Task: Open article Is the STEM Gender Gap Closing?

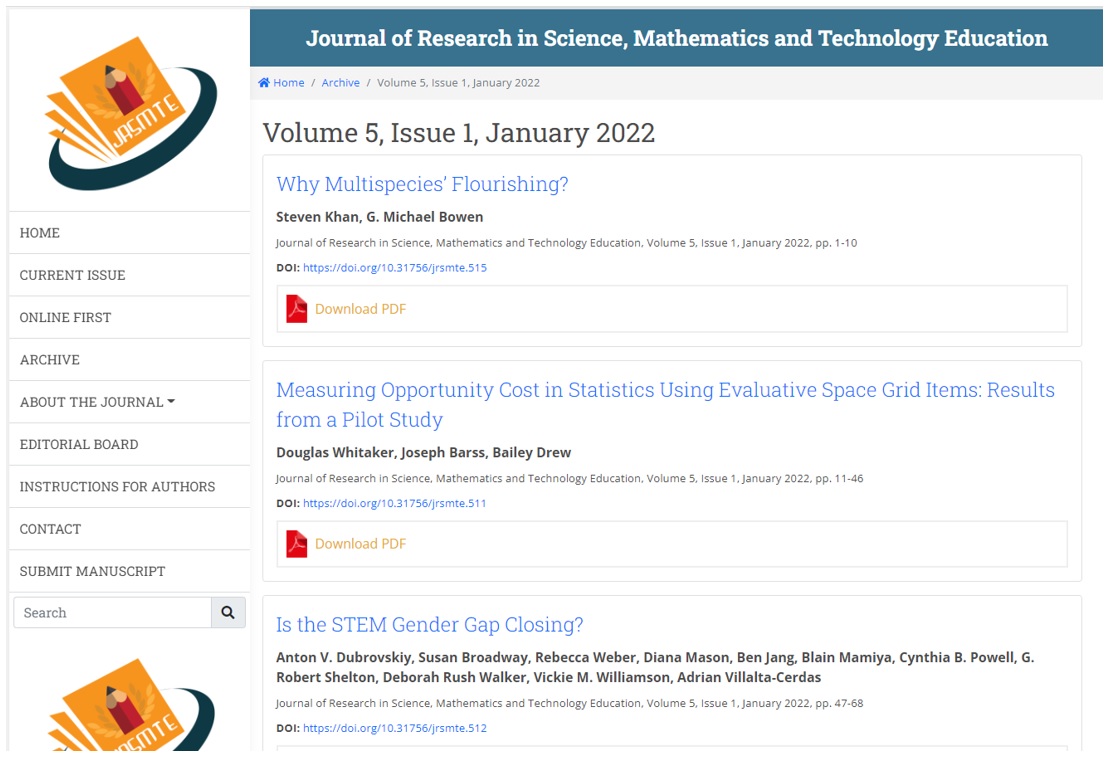Action: point(429,625)
